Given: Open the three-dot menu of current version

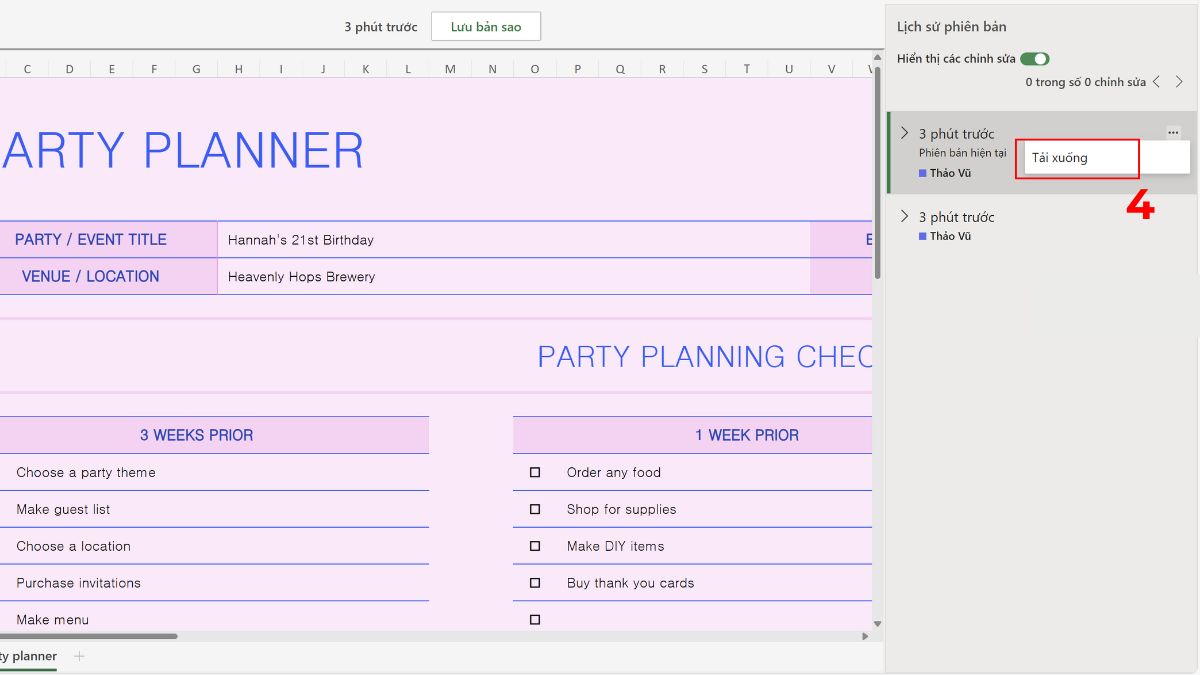Looking at the screenshot, I should coord(1173,132).
